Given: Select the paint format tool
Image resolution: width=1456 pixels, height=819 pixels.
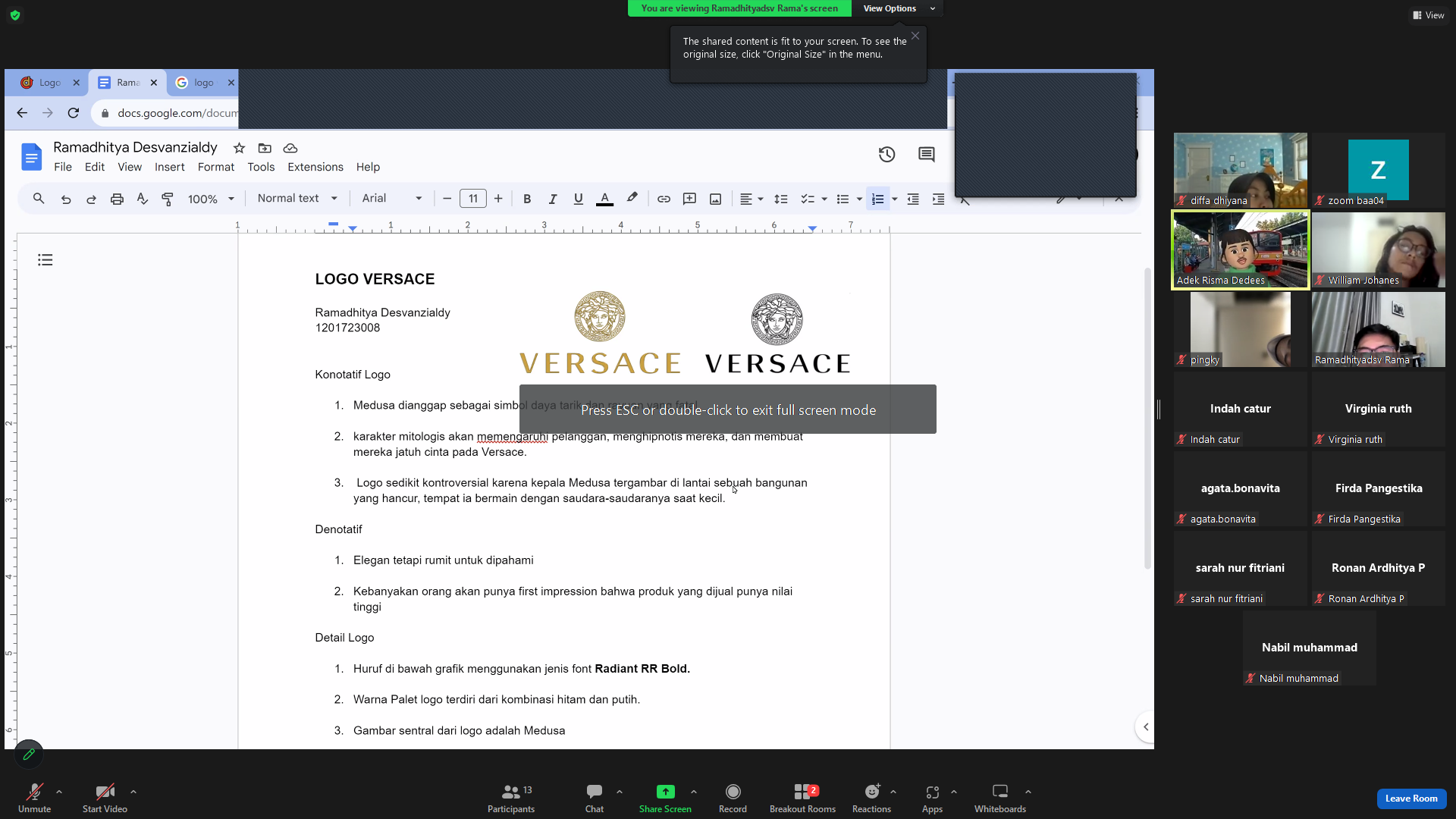Looking at the screenshot, I should [x=168, y=199].
